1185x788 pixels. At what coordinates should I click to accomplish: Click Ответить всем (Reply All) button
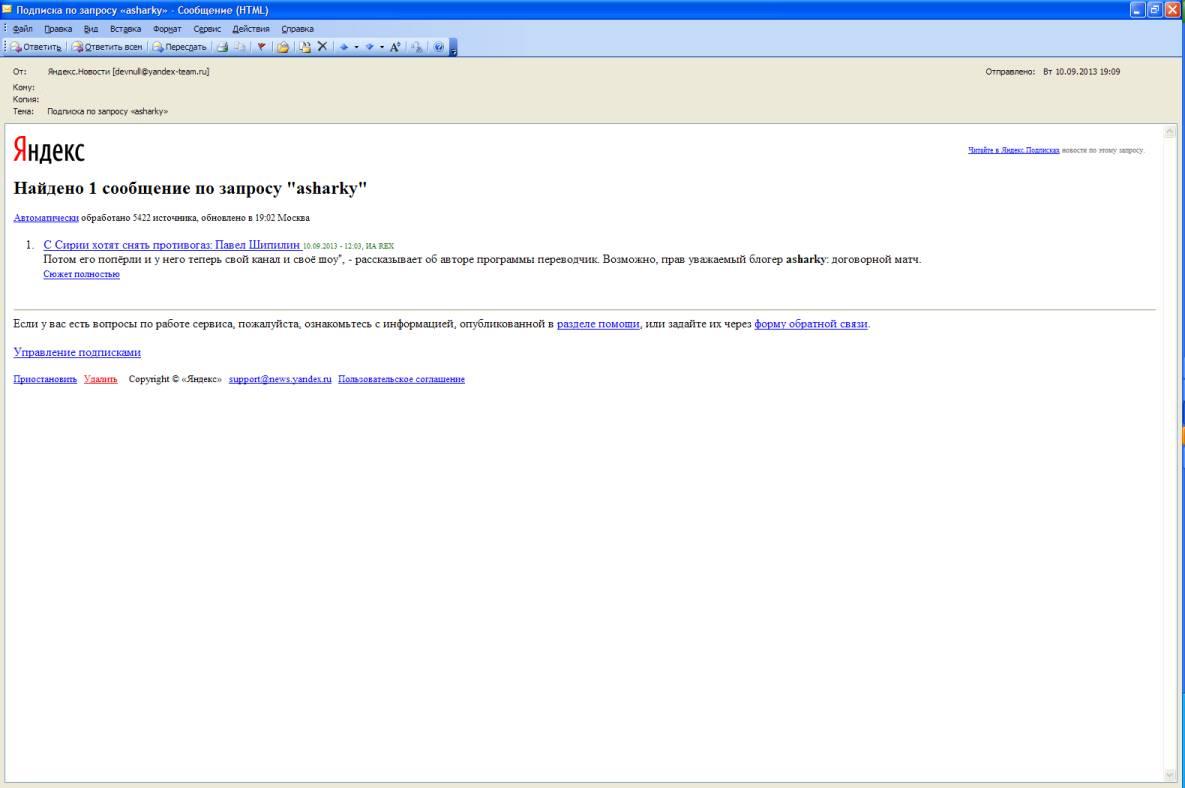pos(107,47)
